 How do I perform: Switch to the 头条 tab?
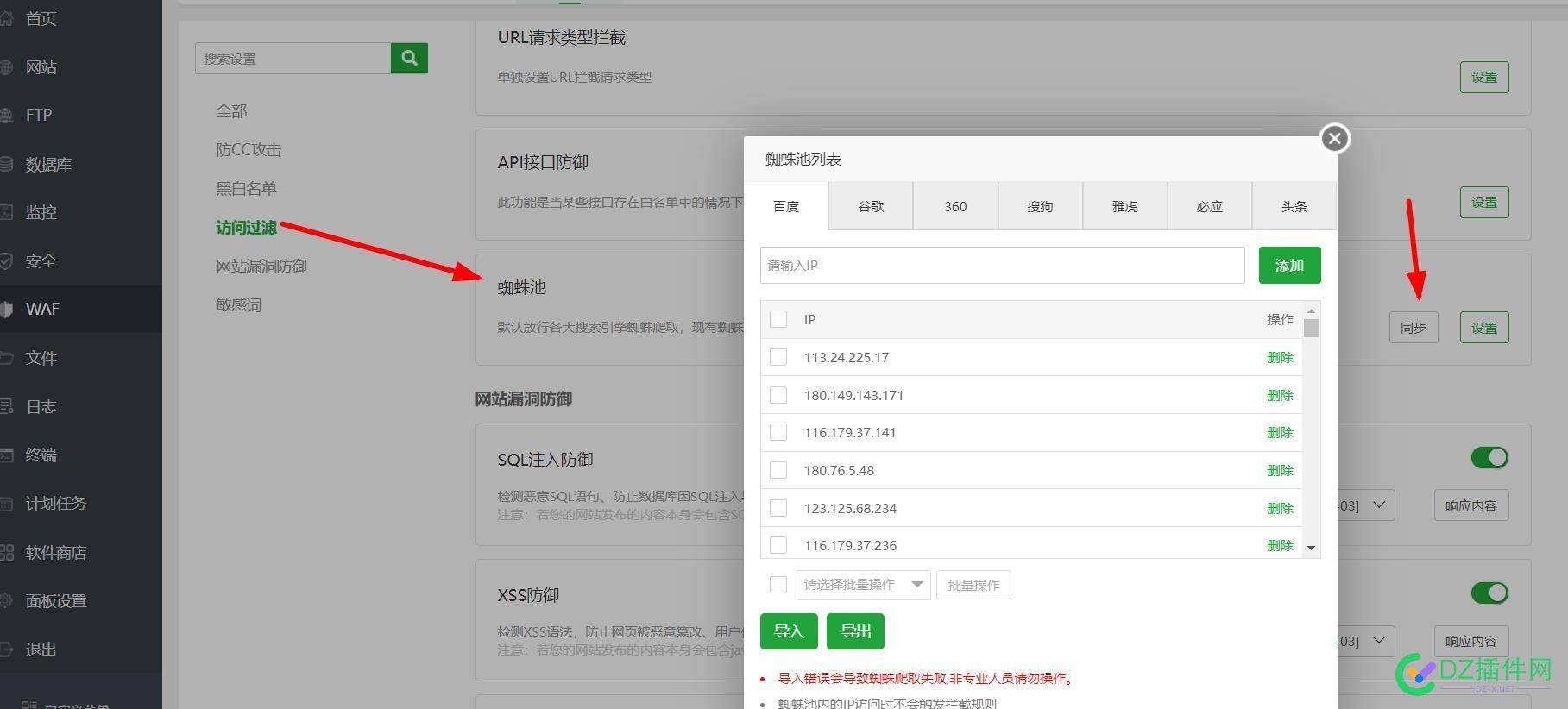[x=1294, y=206]
